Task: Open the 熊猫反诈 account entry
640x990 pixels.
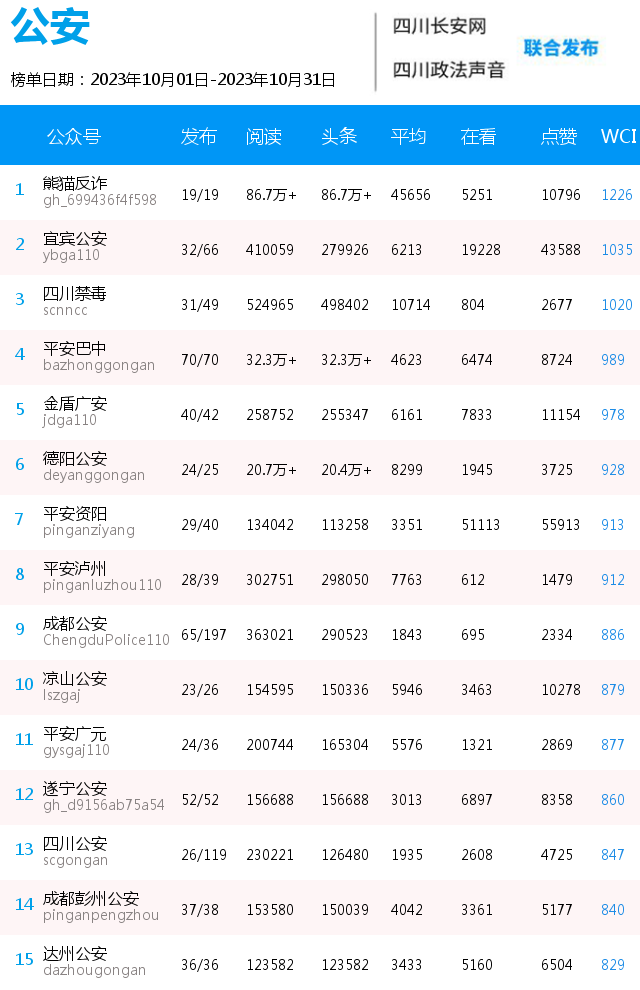Action: 74,183
